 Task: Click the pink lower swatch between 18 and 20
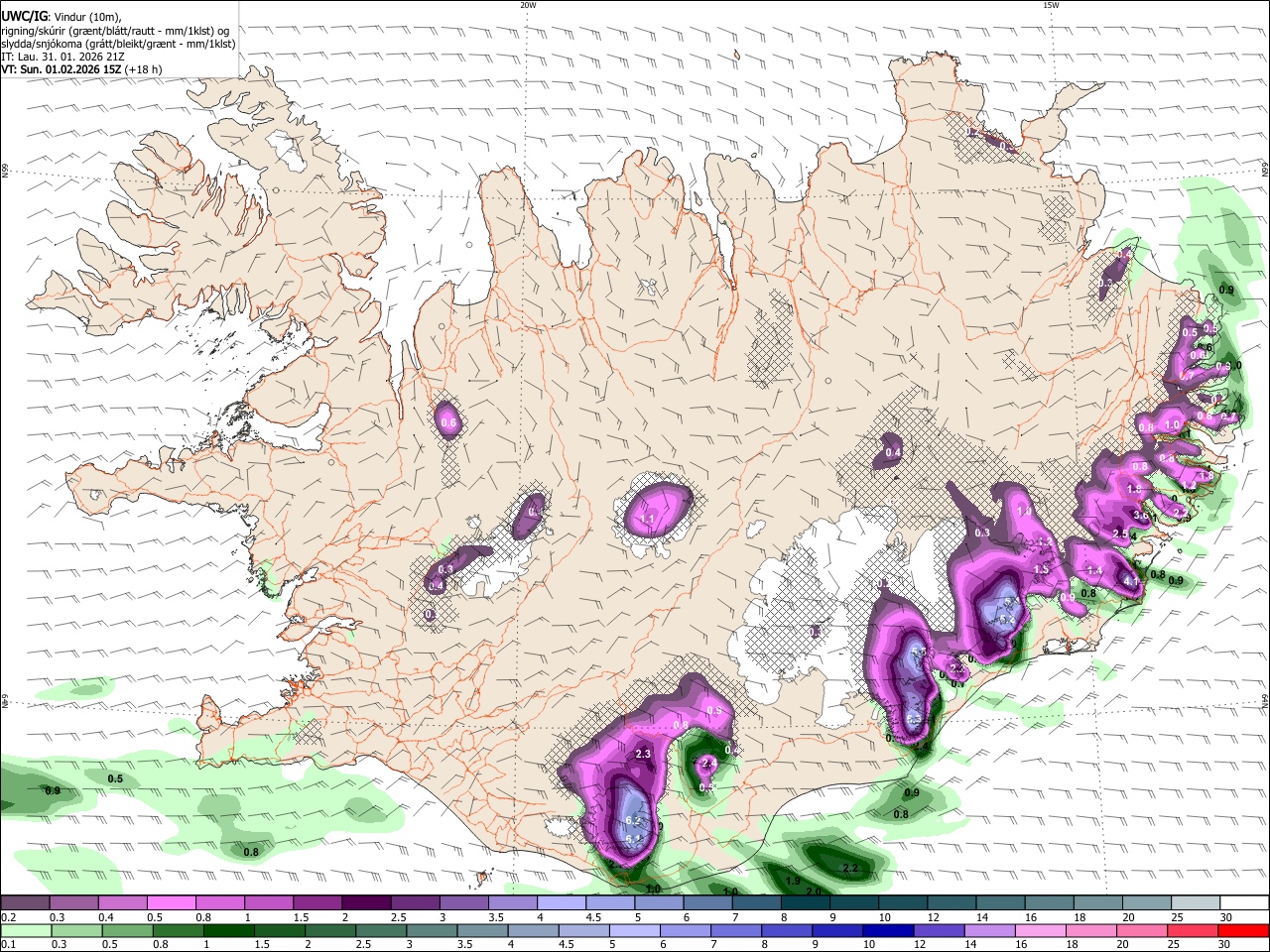1089,930
